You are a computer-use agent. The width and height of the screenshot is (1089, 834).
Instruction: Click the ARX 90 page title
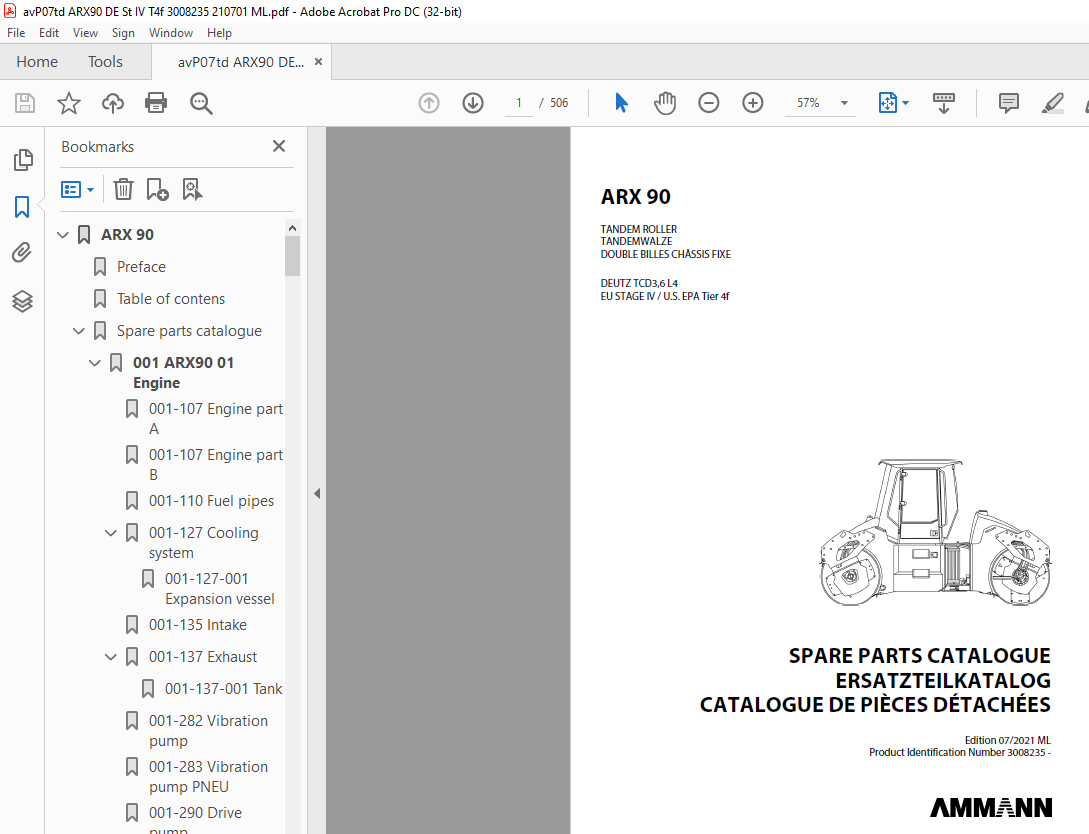tap(635, 197)
